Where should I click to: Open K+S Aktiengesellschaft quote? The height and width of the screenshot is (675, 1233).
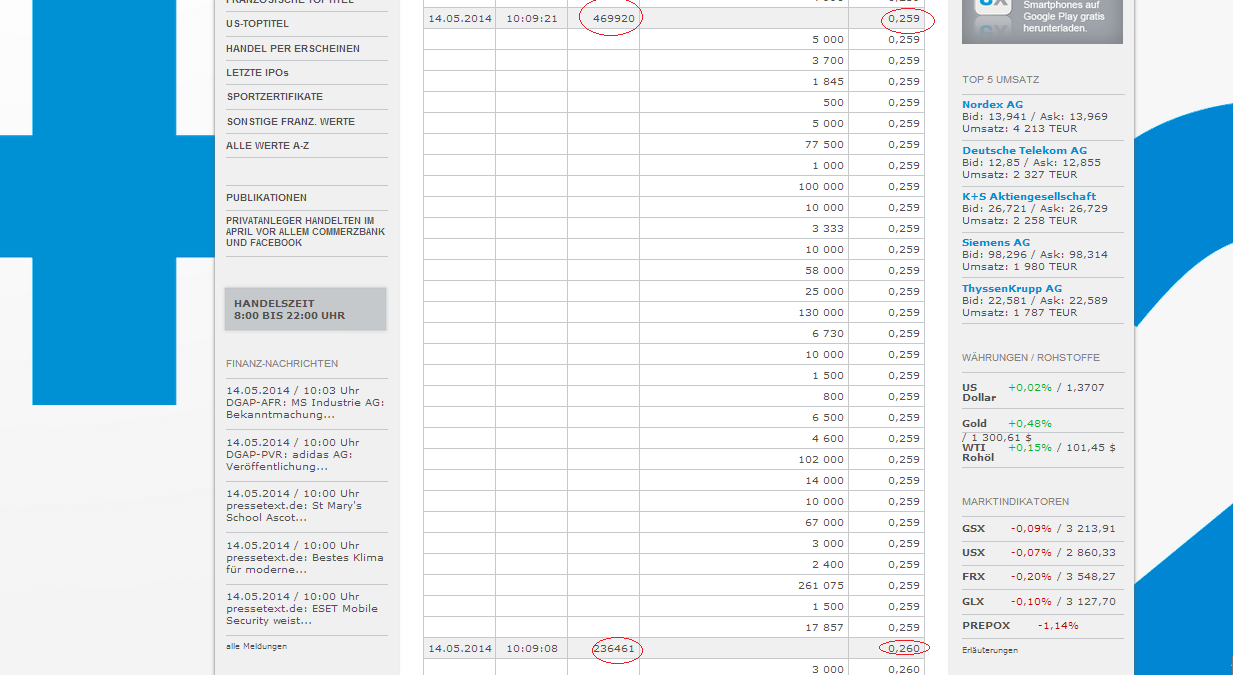point(1029,196)
